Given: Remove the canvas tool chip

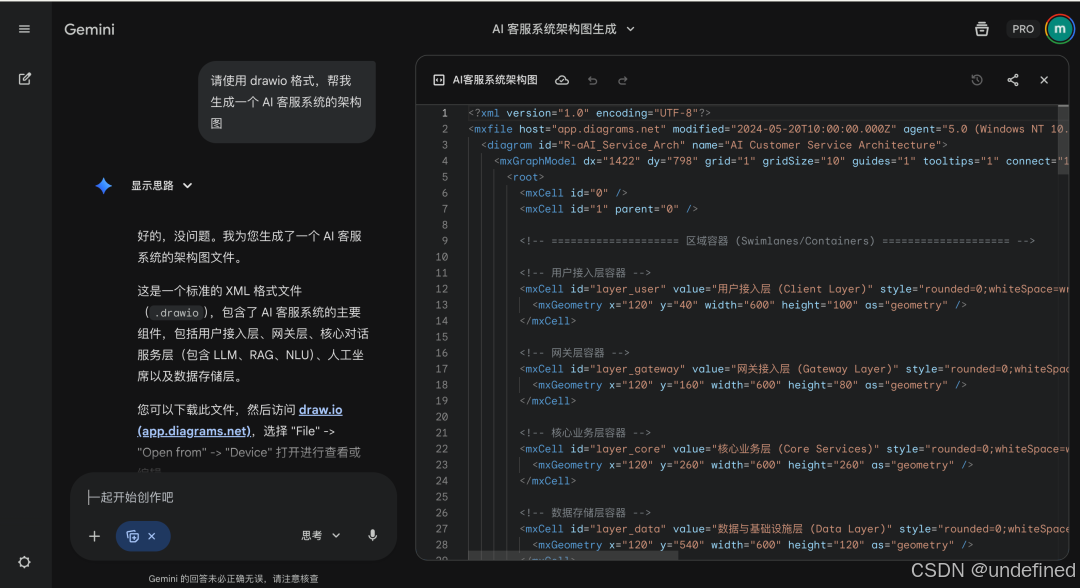Looking at the screenshot, I should 152,536.
